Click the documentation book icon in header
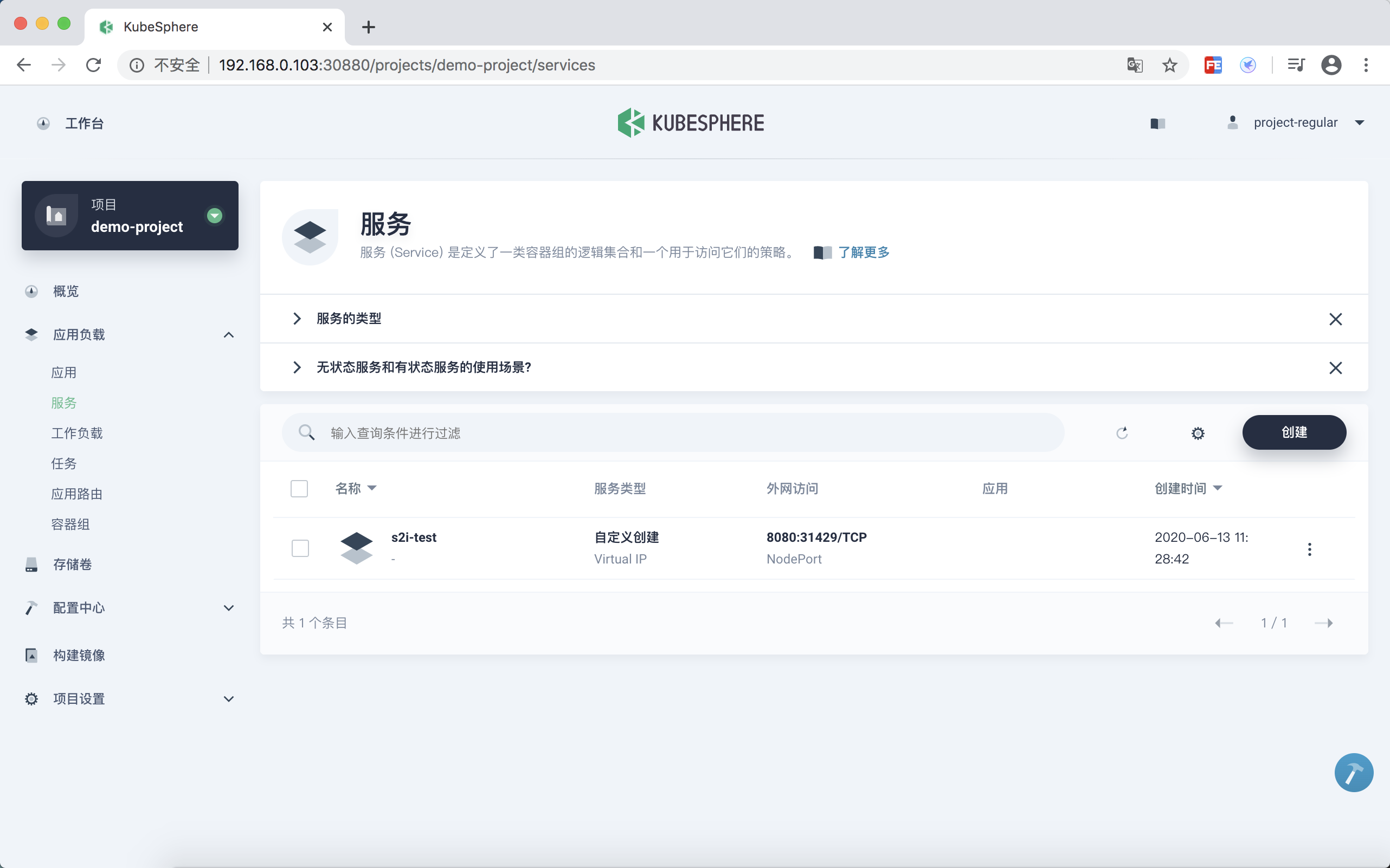Image resolution: width=1390 pixels, height=868 pixels. coord(1157,124)
